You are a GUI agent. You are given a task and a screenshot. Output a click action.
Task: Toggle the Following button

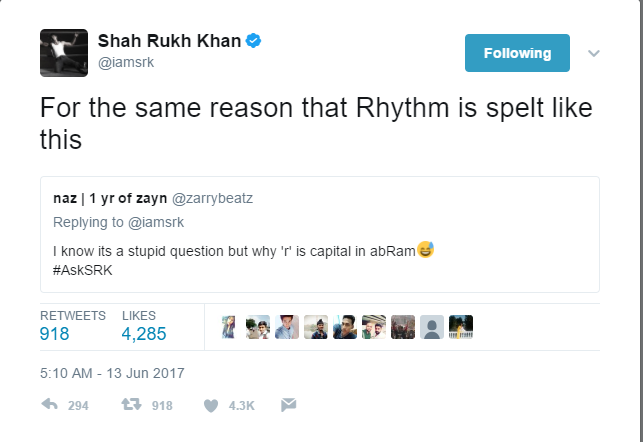[517, 53]
